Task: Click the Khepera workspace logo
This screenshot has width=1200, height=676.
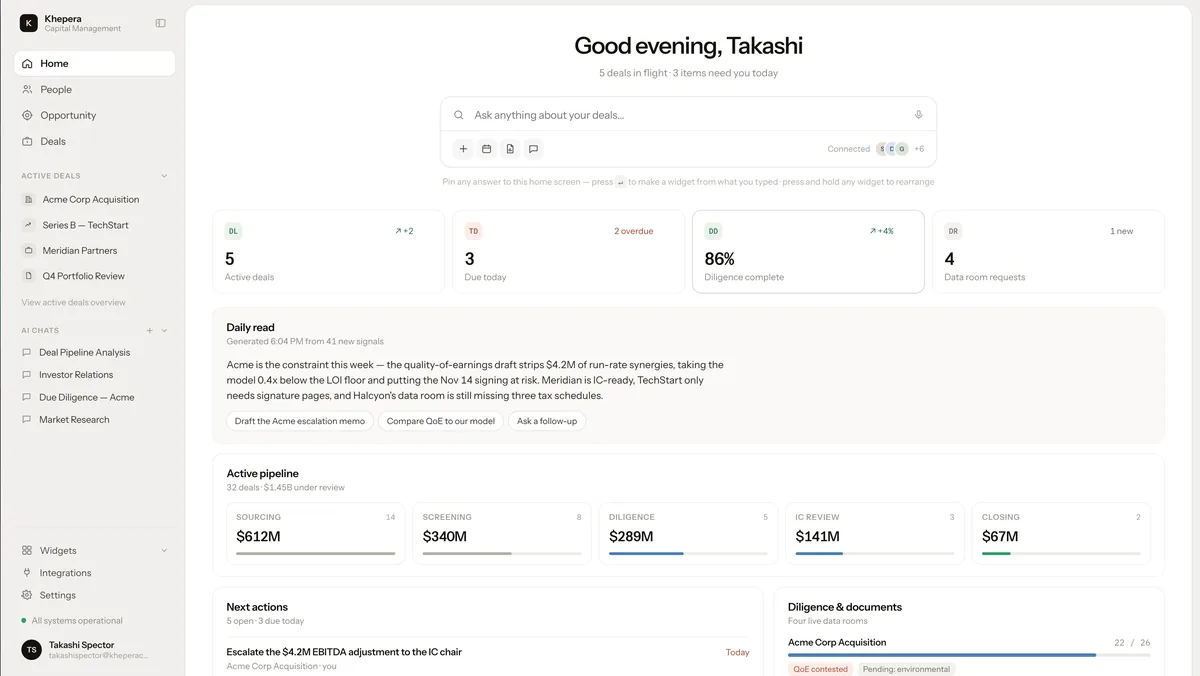Action: click(x=28, y=23)
